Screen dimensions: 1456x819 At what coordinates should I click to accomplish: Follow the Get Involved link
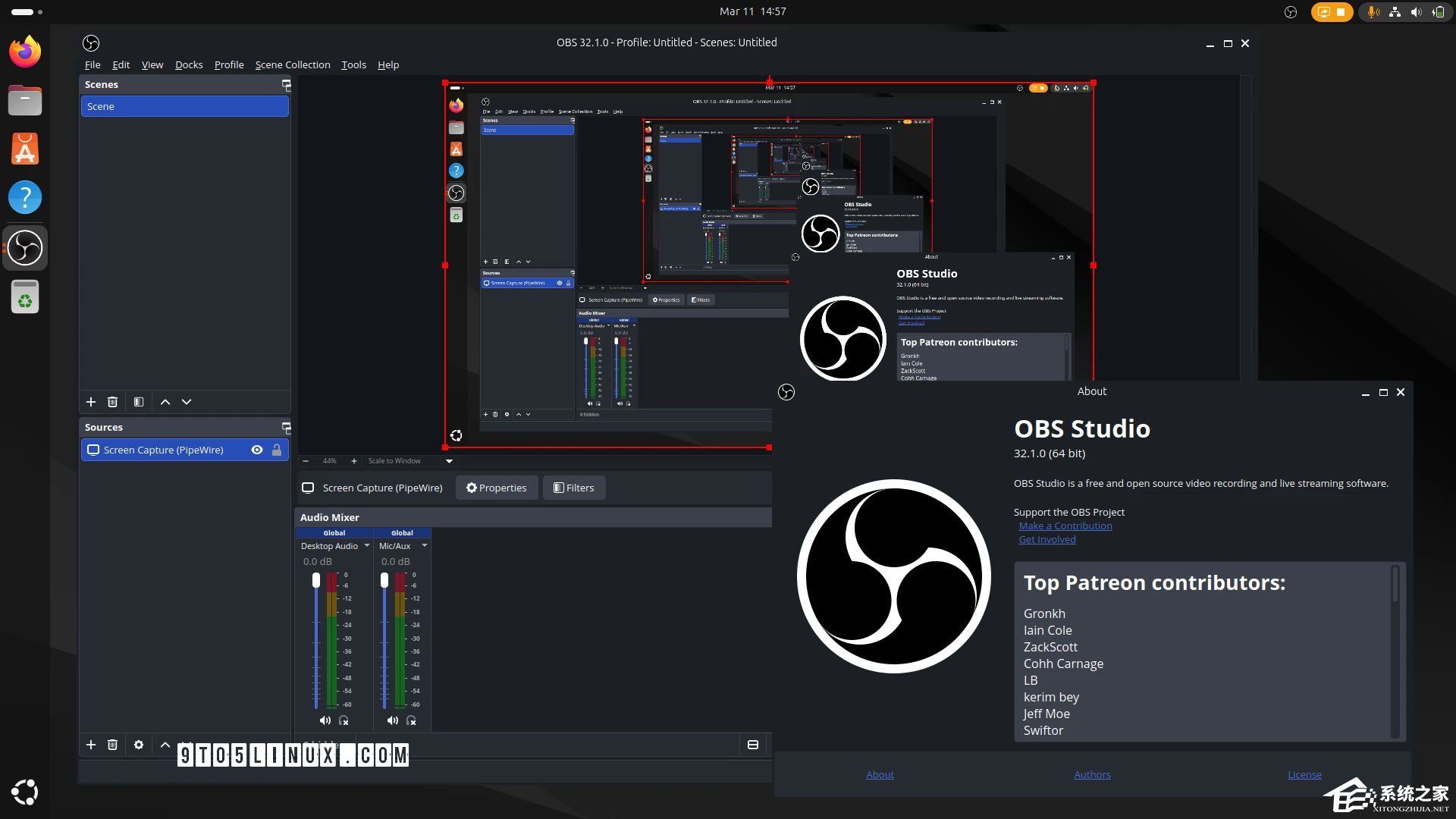[1047, 540]
